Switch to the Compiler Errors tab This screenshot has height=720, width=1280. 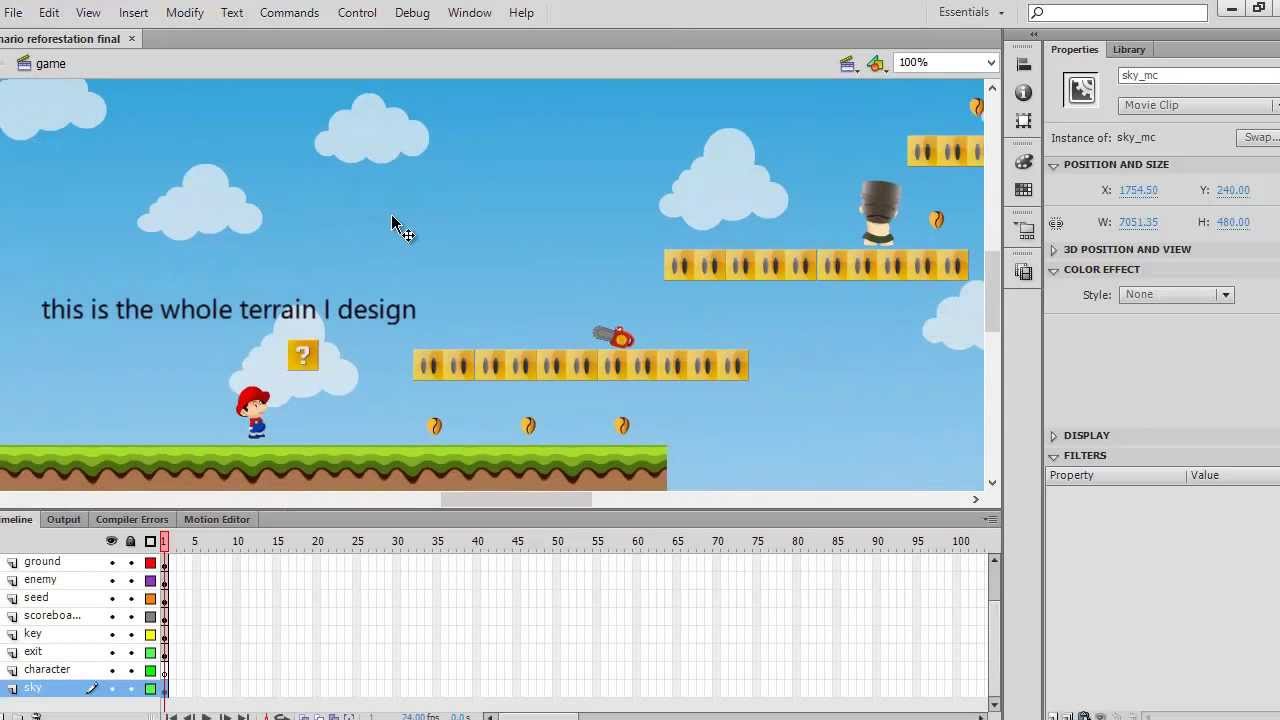[x=132, y=519]
